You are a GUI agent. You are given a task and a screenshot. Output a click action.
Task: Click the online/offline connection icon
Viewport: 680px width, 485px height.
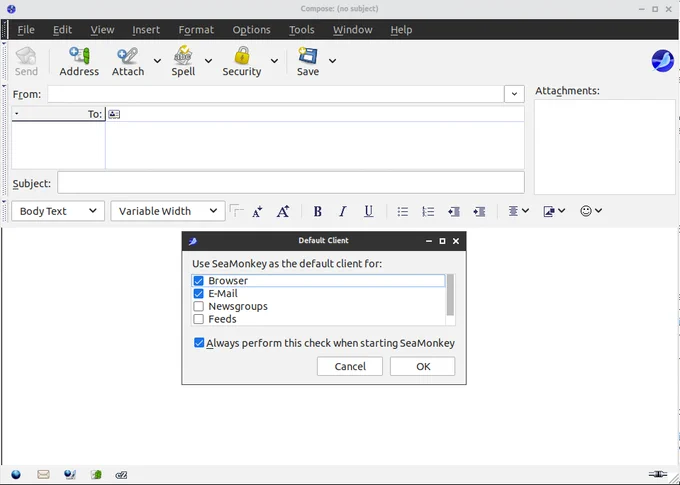pos(657,474)
